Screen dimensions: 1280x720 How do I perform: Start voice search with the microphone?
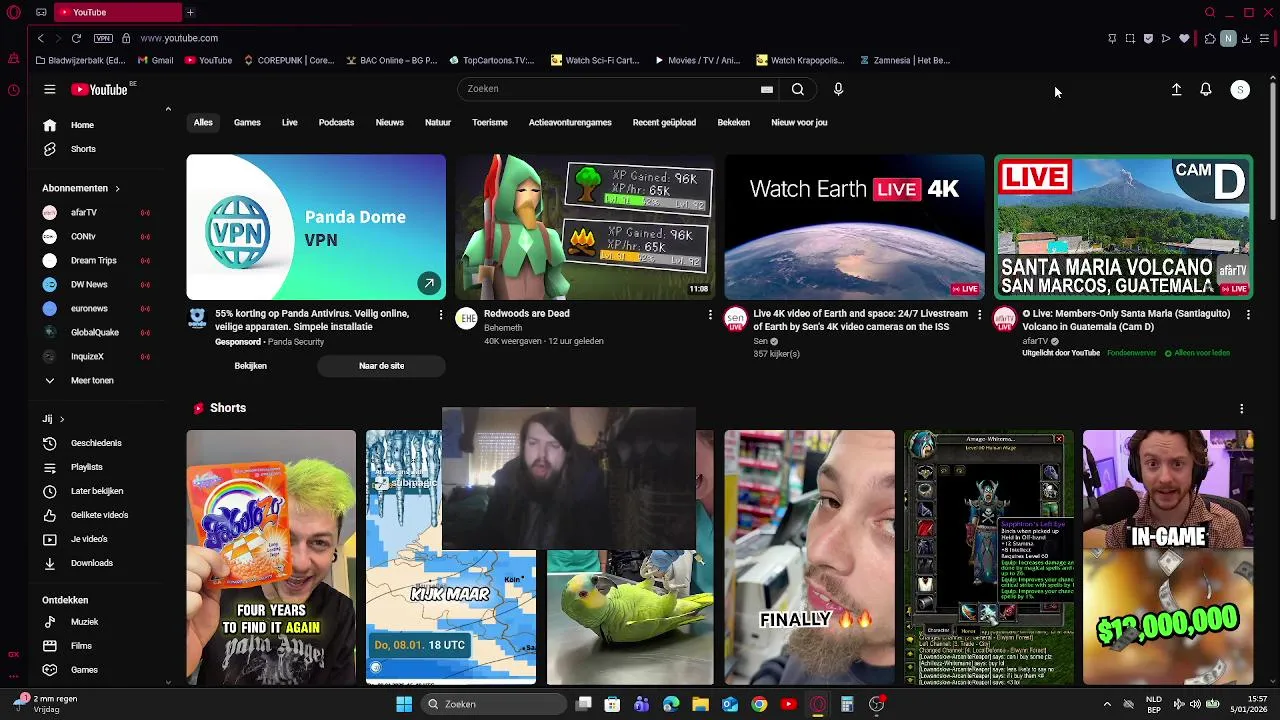click(838, 89)
